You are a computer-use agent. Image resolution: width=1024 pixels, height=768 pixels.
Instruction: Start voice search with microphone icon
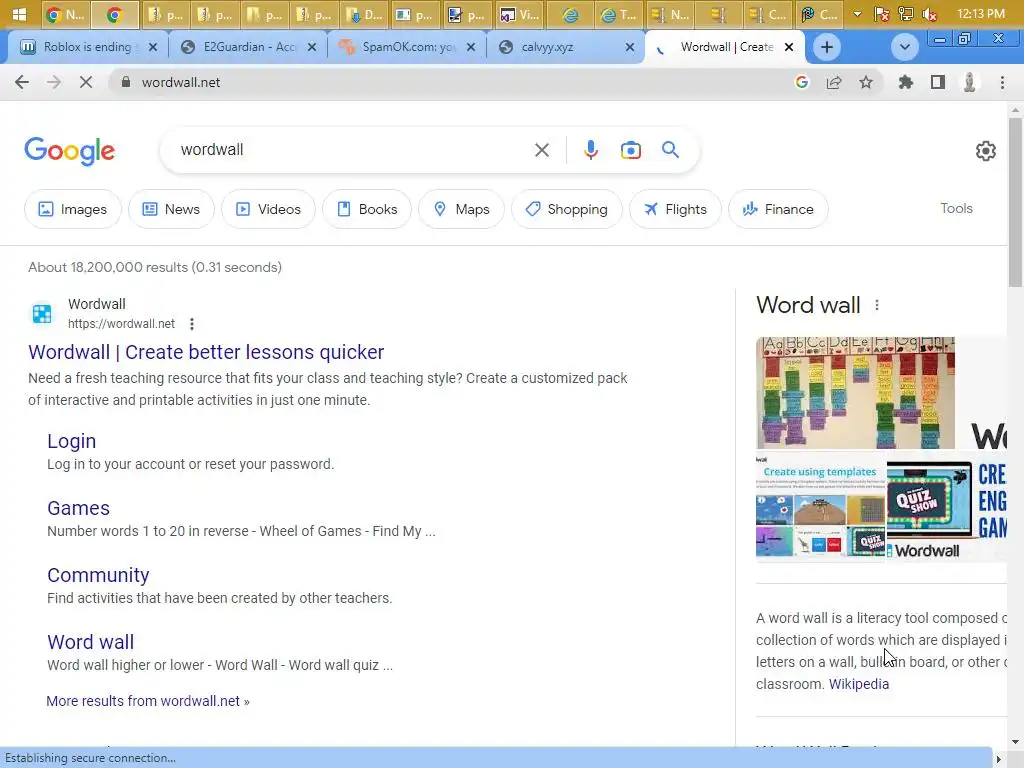(590, 150)
